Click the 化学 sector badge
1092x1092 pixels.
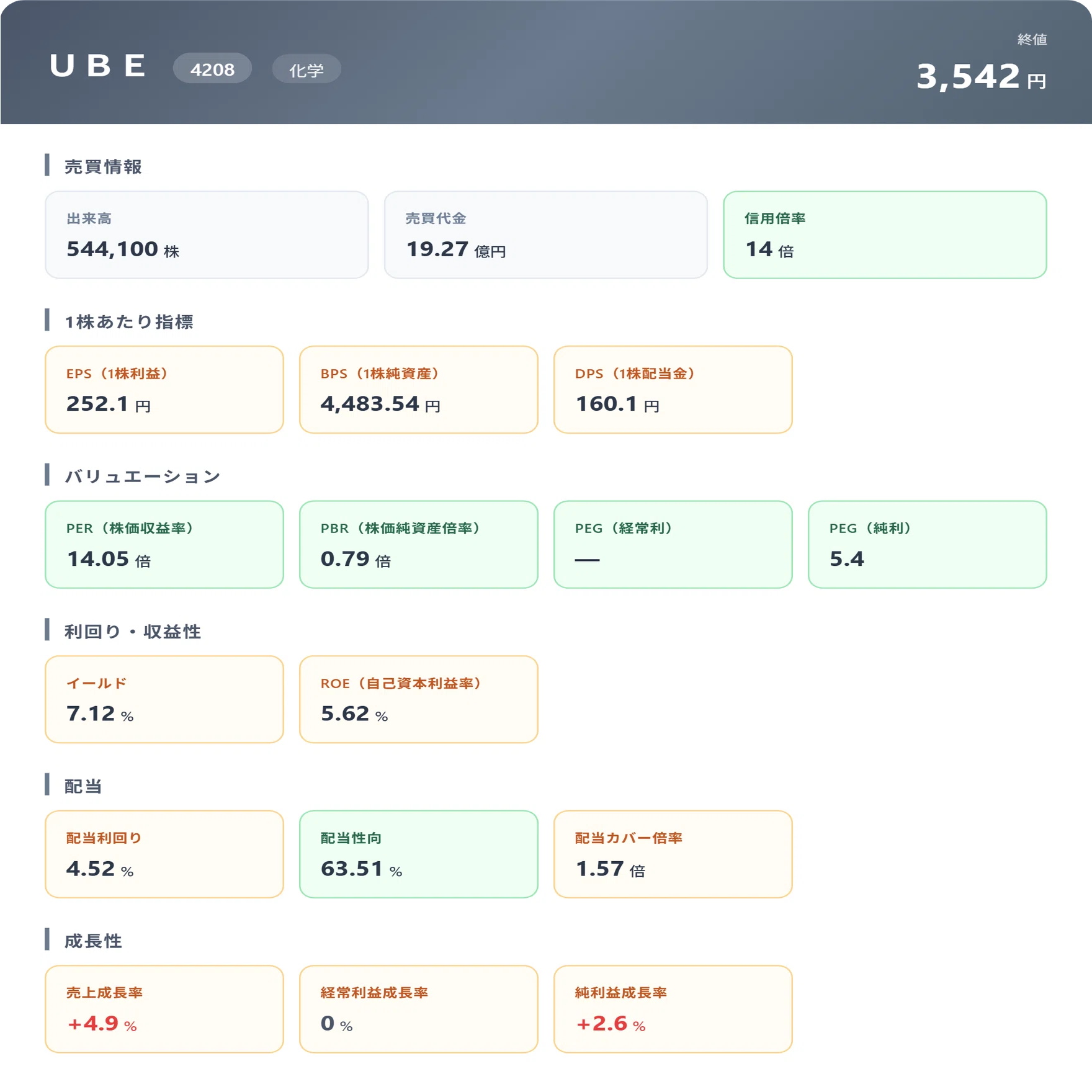307,69
